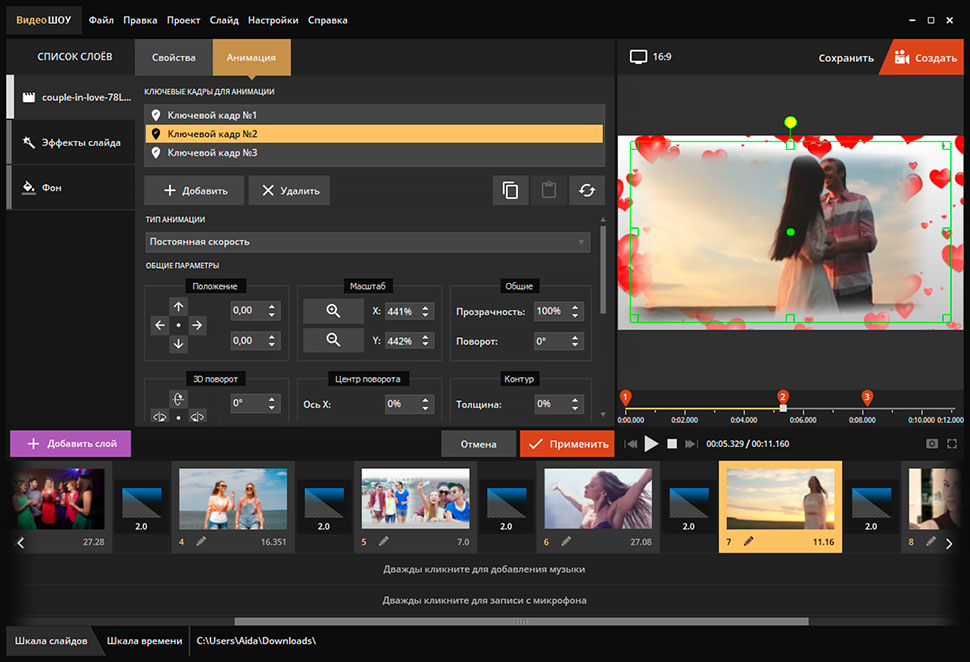The height and width of the screenshot is (662, 970).
Task: Click the Применить button
Action: [567, 444]
